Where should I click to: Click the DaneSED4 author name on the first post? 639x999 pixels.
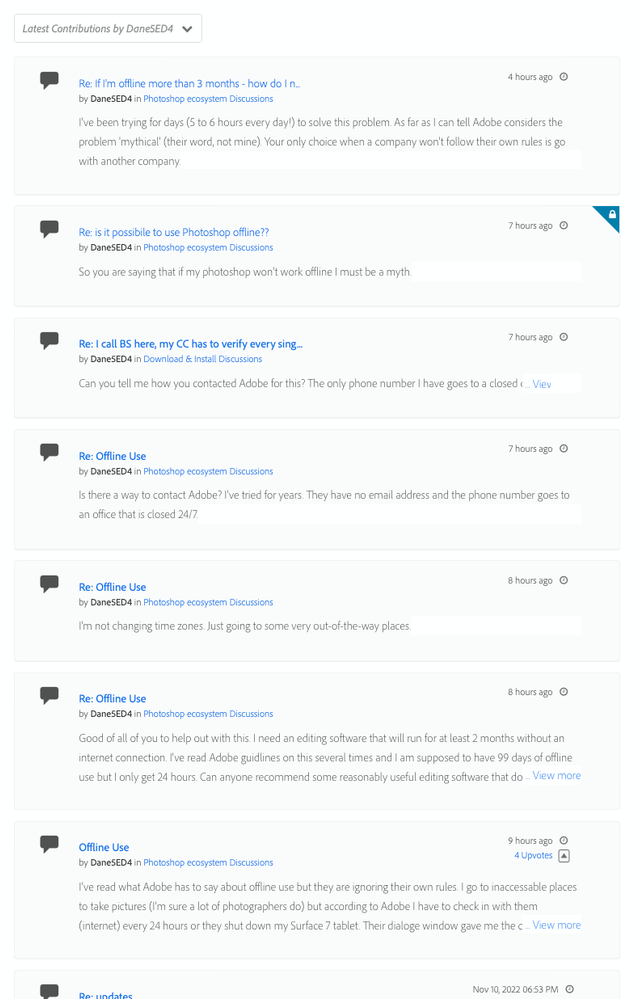[x=111, y=99]
